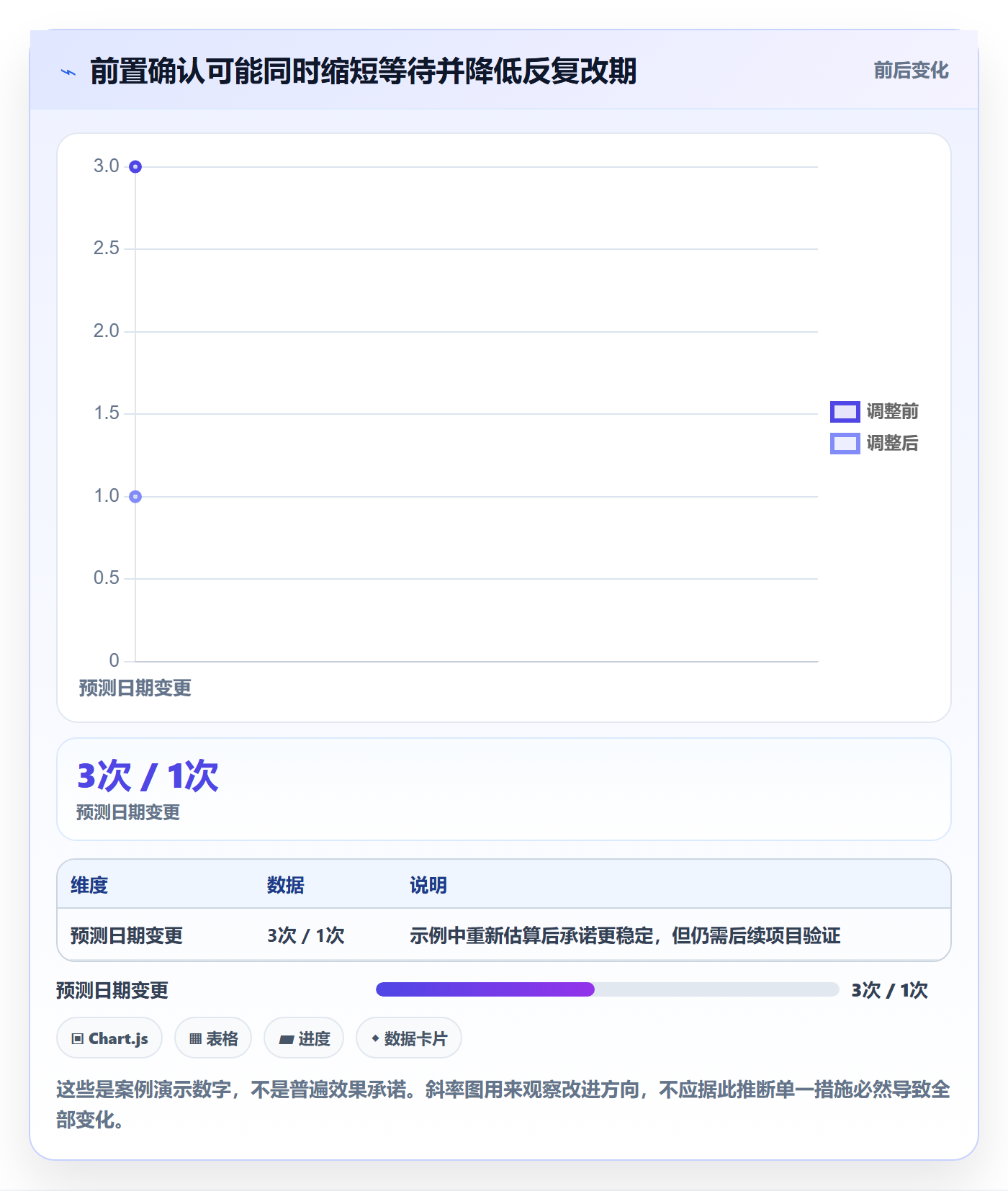Select the data point at 1.0
This screenshot has width=1008, height=1191.
pos(135,496)
